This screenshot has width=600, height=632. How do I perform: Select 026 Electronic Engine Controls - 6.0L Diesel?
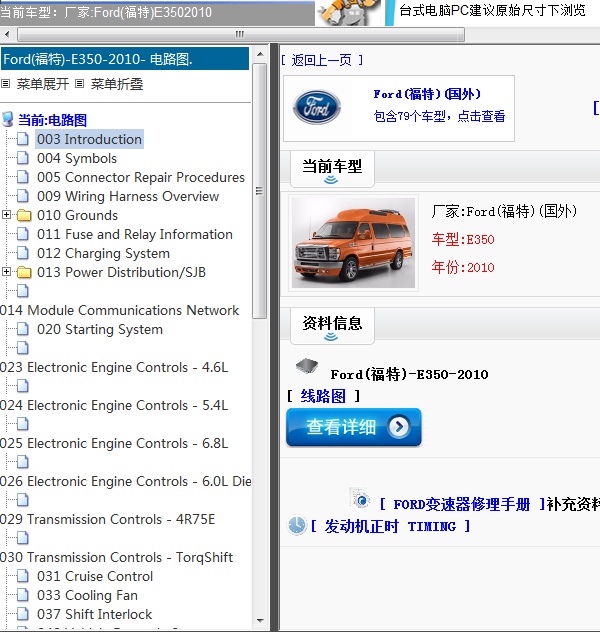click(x=125, y=481)
